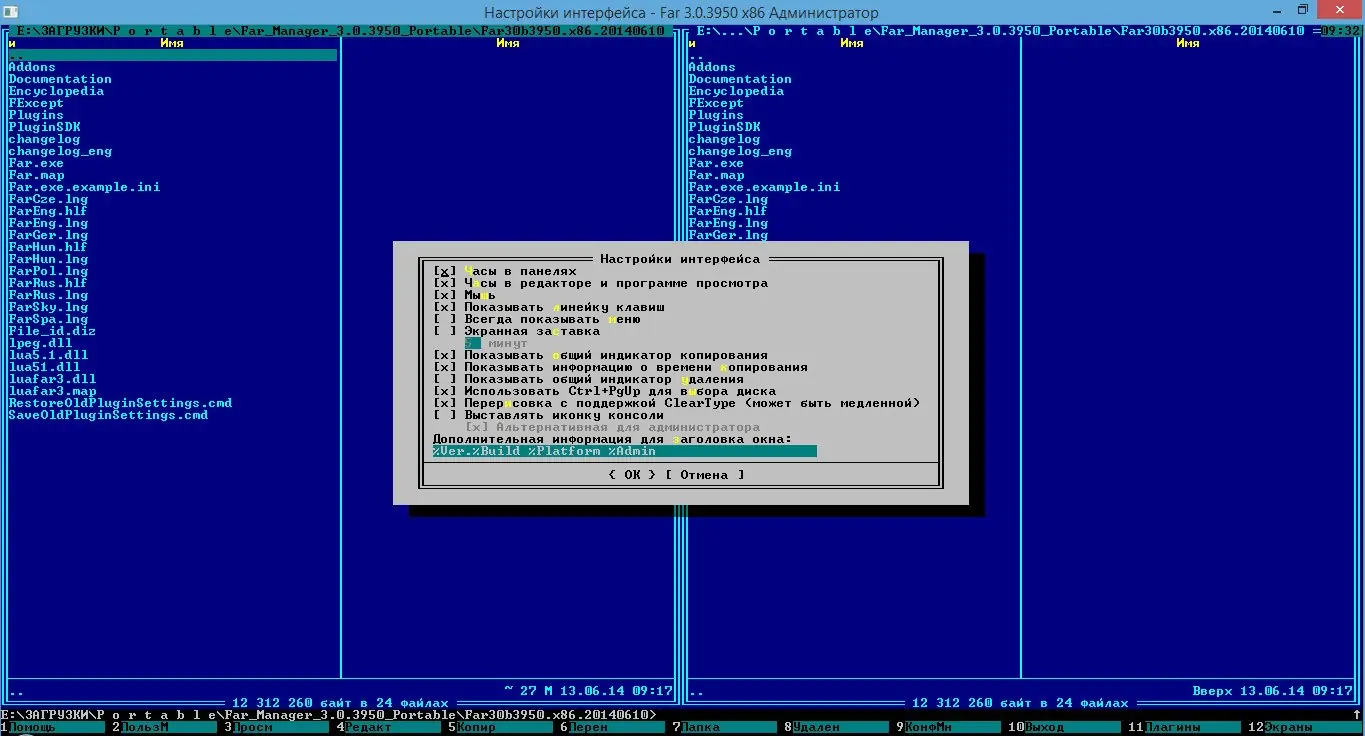Image resolution: width=1365 pixels, height=736 pixels.
Task: Close the Far Manager window
Action: [x=1338, y=10]
